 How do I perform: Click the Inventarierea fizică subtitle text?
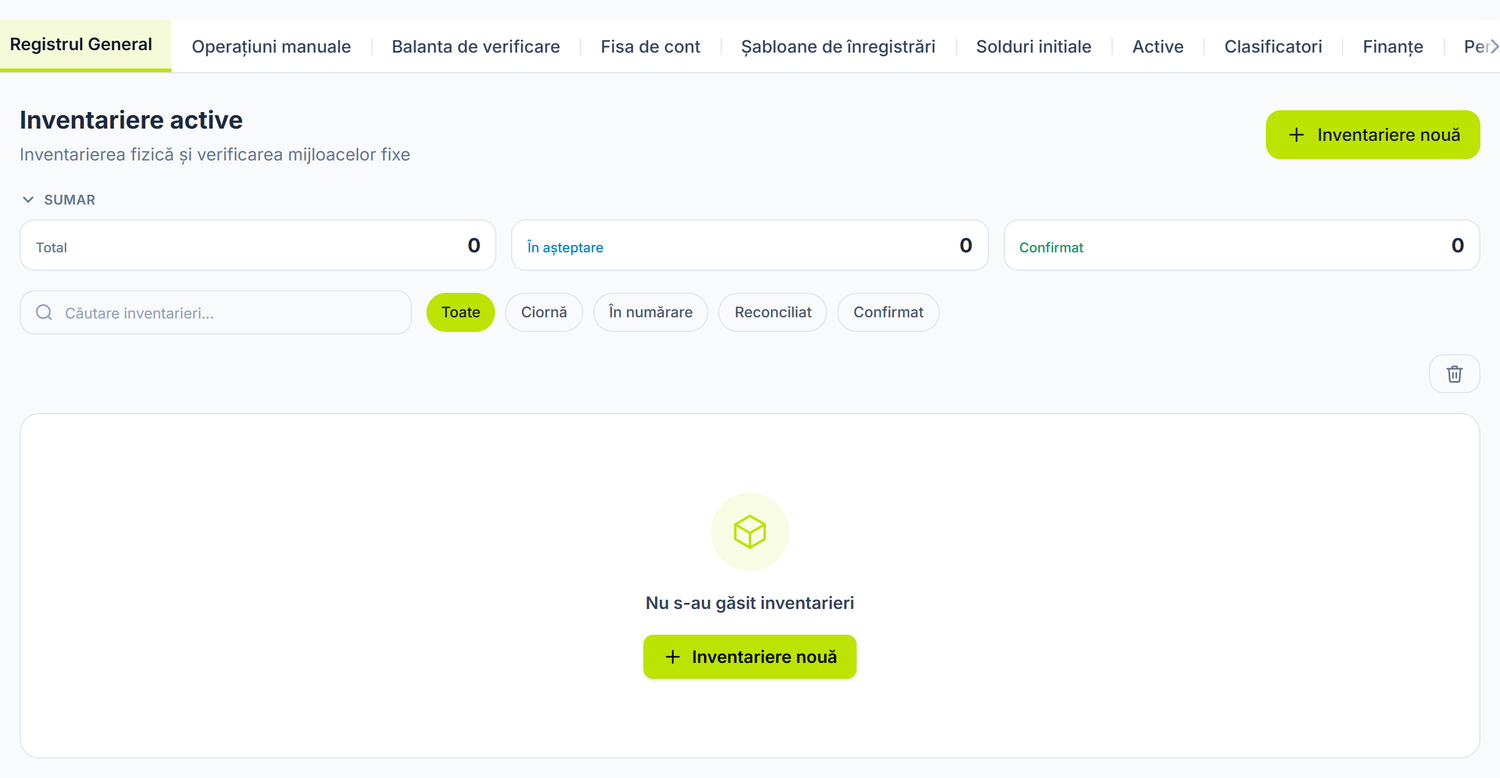tap(215, 155)
